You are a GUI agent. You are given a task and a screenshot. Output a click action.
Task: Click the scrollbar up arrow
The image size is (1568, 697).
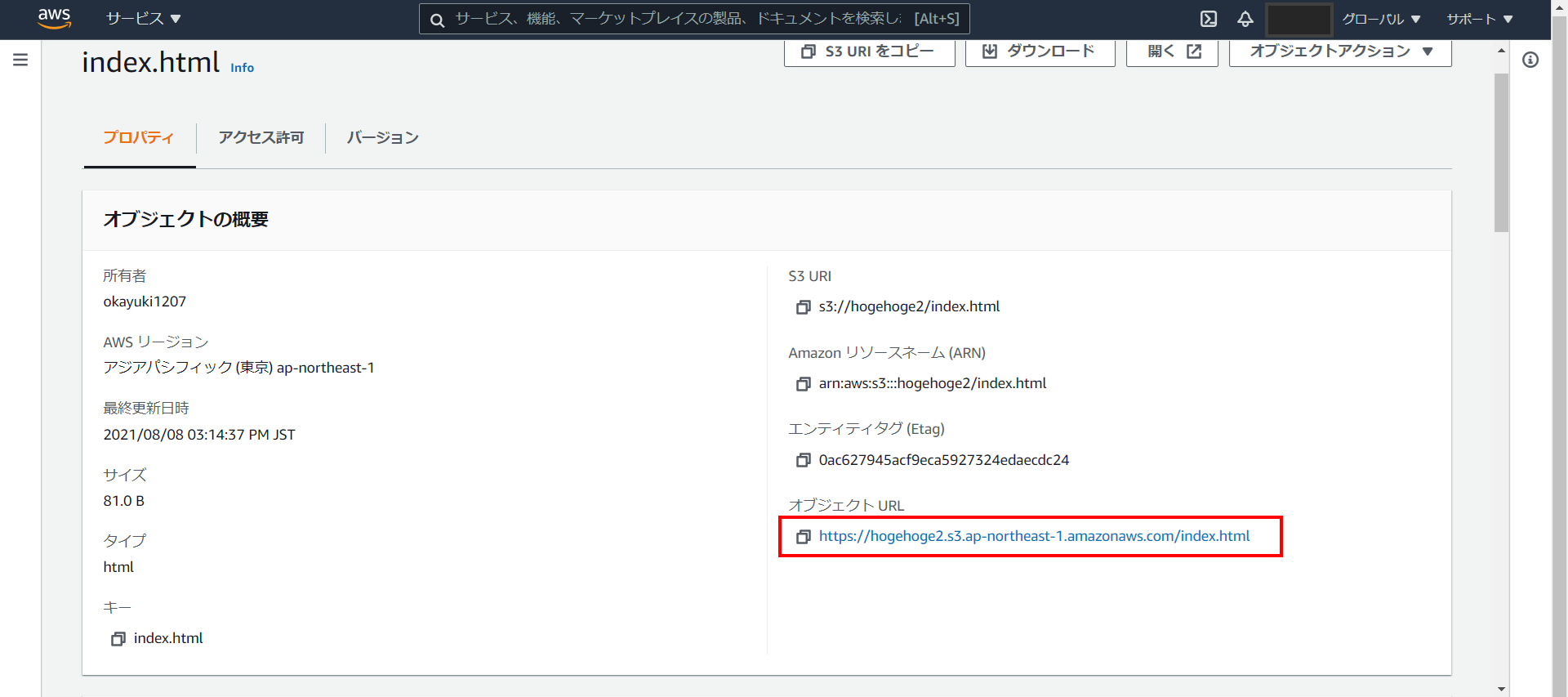click(x=1501, y=51)
